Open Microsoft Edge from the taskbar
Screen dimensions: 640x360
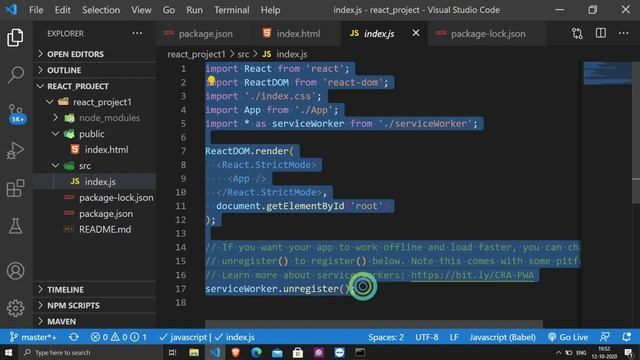pyautogui.click(x=256, y=352)
